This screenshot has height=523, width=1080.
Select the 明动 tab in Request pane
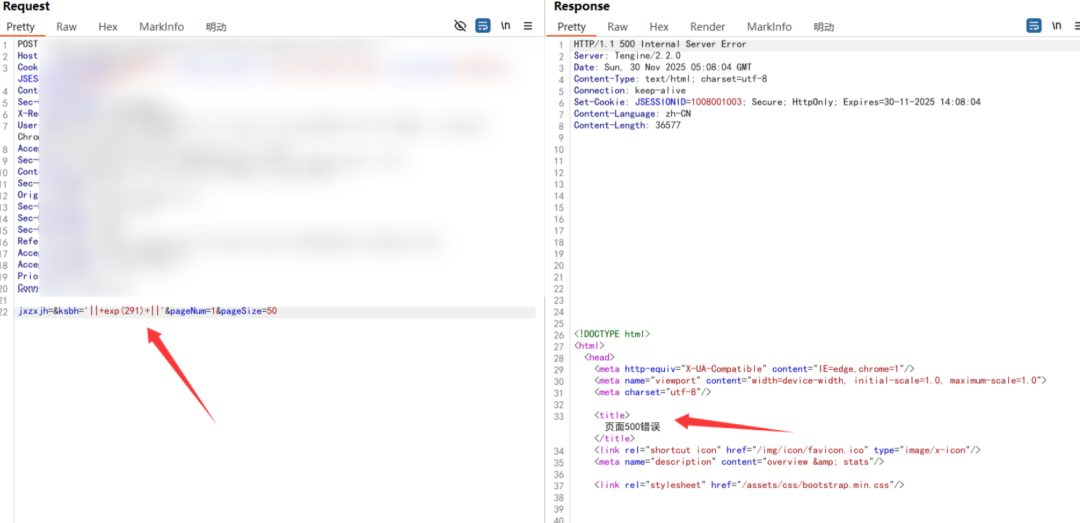coord(216,27)
